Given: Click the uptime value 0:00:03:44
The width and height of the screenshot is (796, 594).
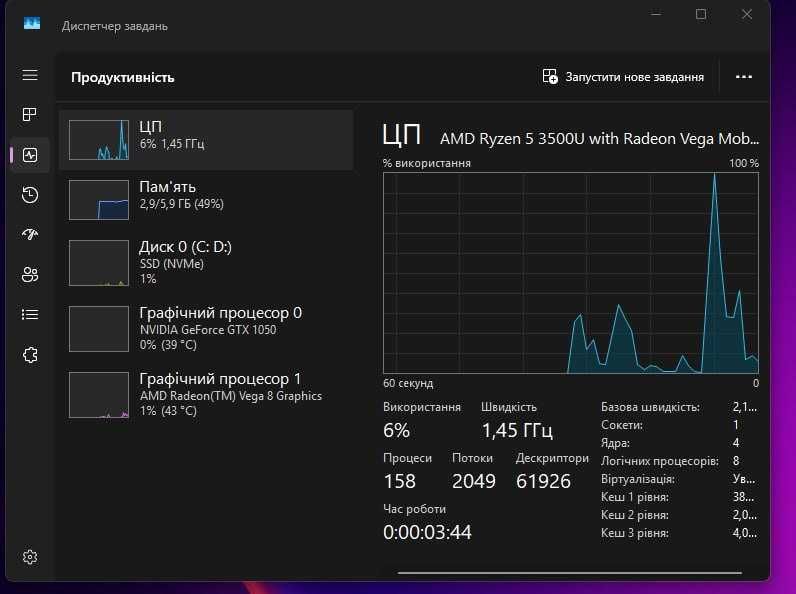Looking at the screenshot, I should click(x=427, y=532).
